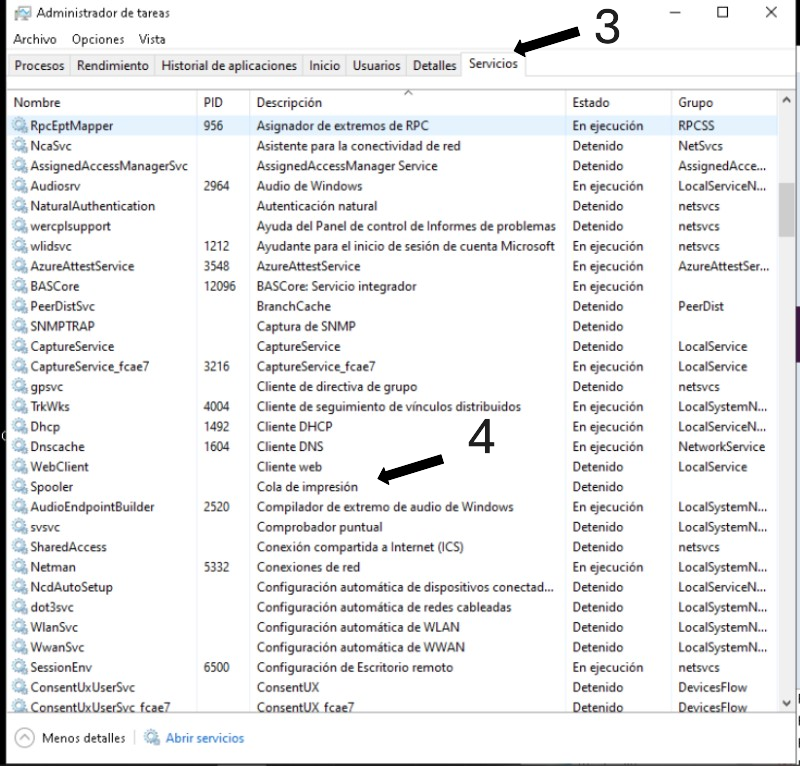Click the WebClient service icon
This screenshot has width=800, height=766.
pyautogui.click(x=19, y=467)
